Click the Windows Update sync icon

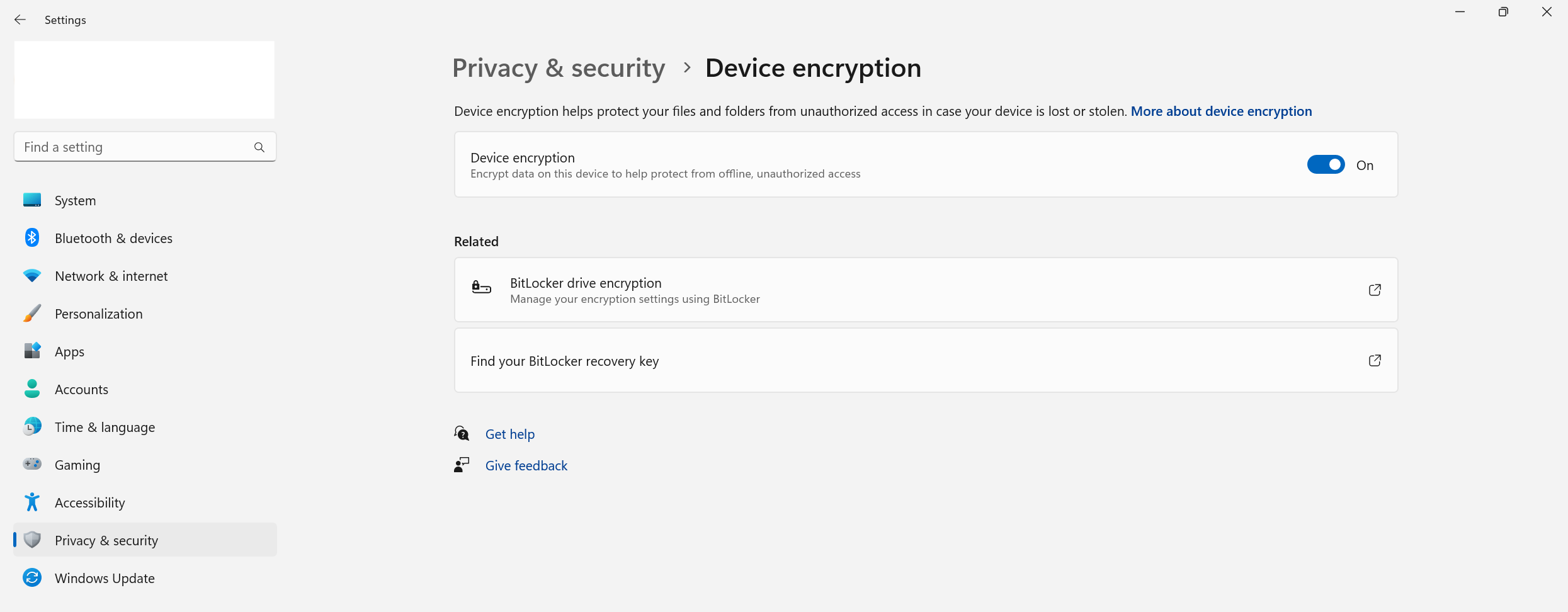(32, 578)
